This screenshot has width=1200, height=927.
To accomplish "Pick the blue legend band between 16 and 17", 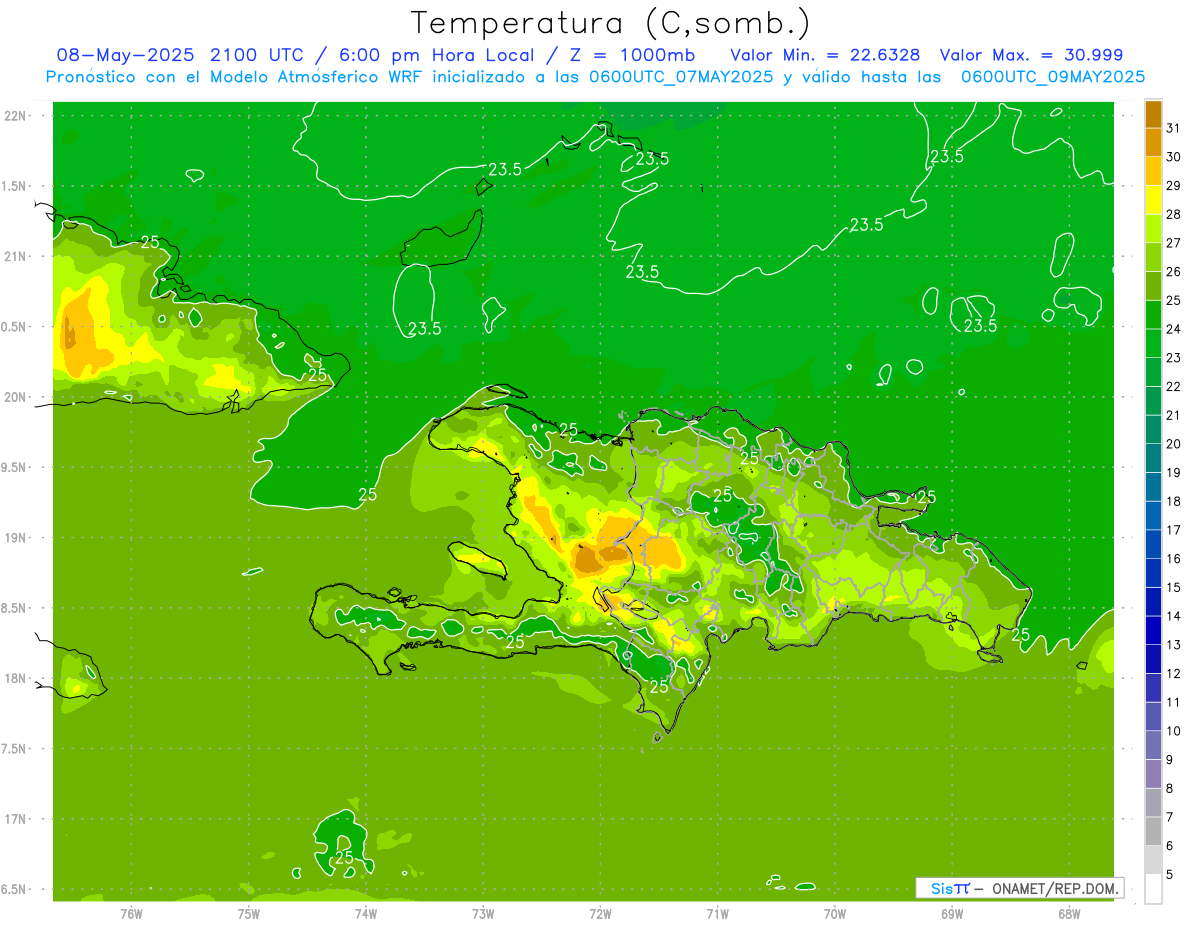I will (1153, 545).
